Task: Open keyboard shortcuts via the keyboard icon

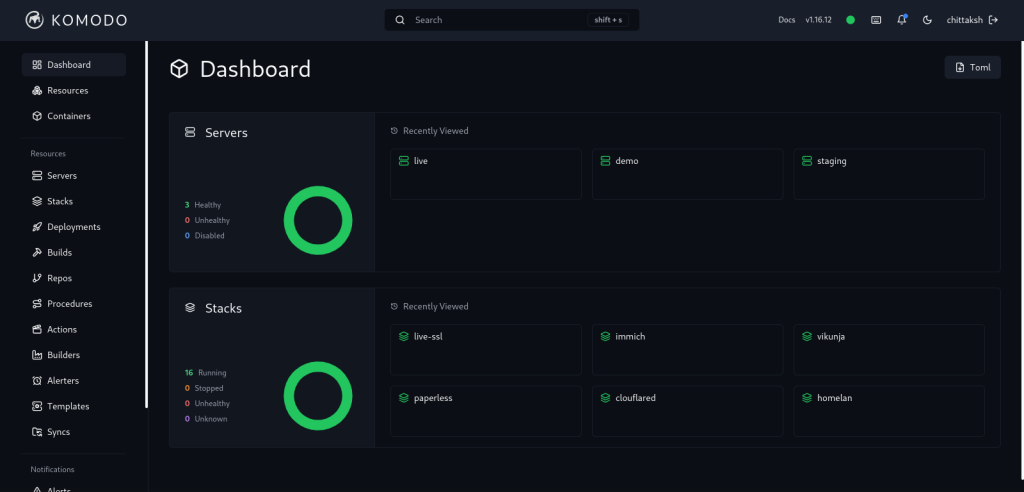Action: [876, 20]
